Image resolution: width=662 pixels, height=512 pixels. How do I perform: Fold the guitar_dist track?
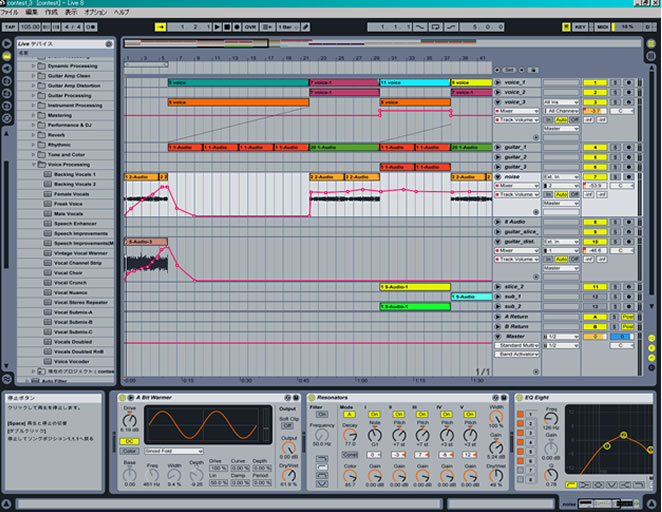(x=498, y=242)
